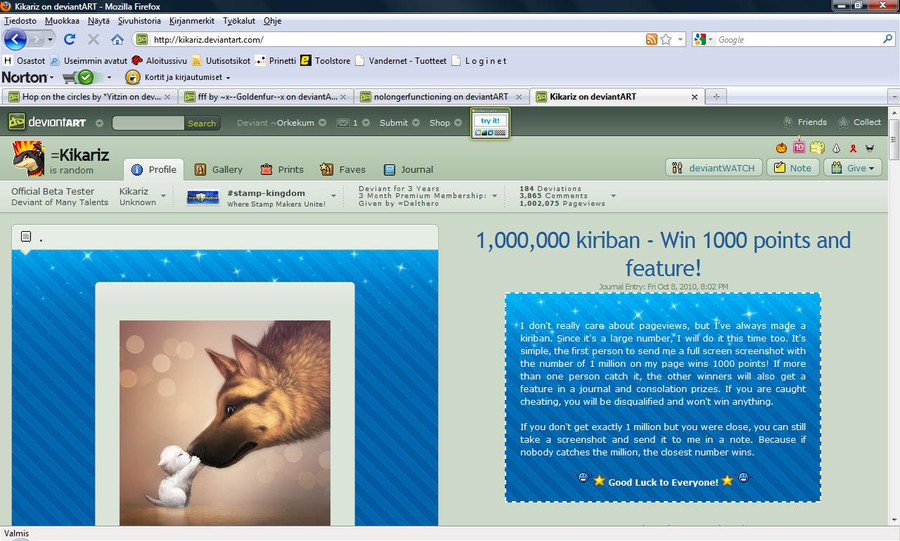Open the Sivuhistoria menu
Image resolution: width=900 pixels, height=541 pixels.
[x=139, y=21]
